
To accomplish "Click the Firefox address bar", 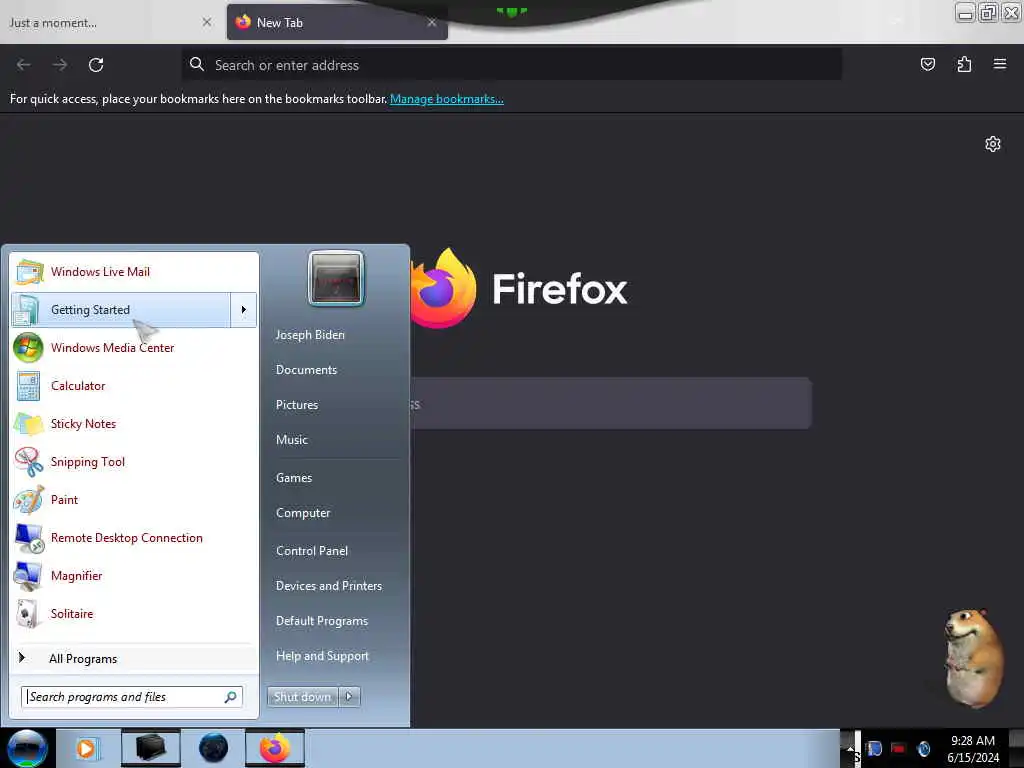I will click(x=512, y=65).
